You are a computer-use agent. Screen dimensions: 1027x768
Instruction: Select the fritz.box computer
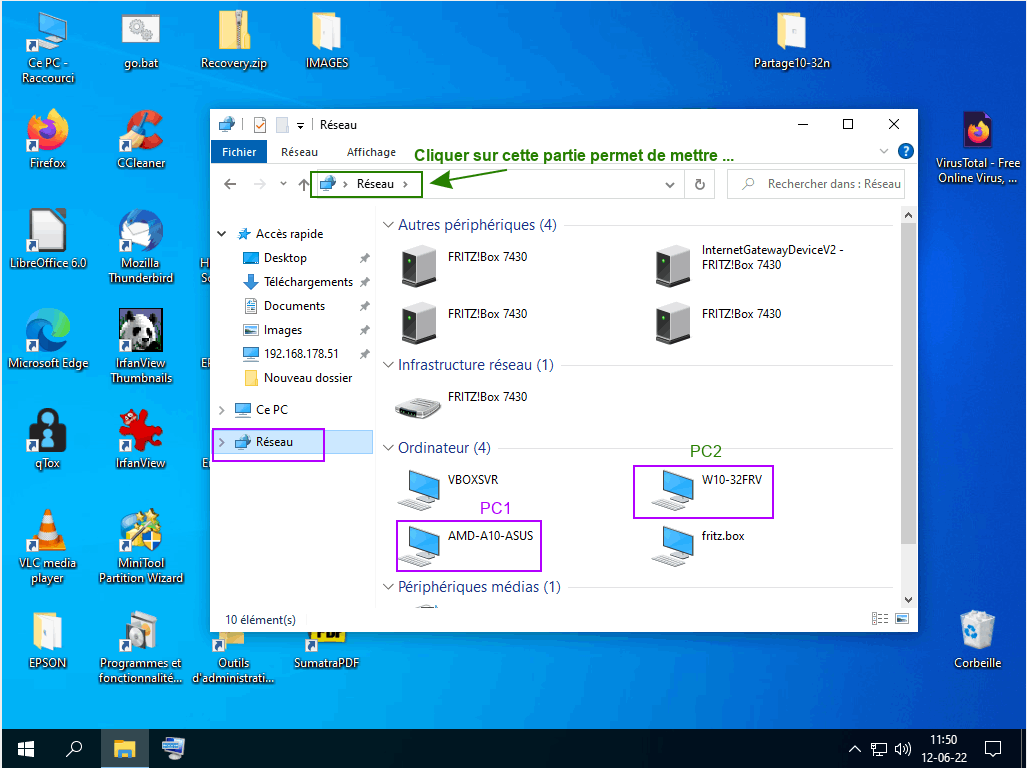pyautogui.click(x=699, y=545)
